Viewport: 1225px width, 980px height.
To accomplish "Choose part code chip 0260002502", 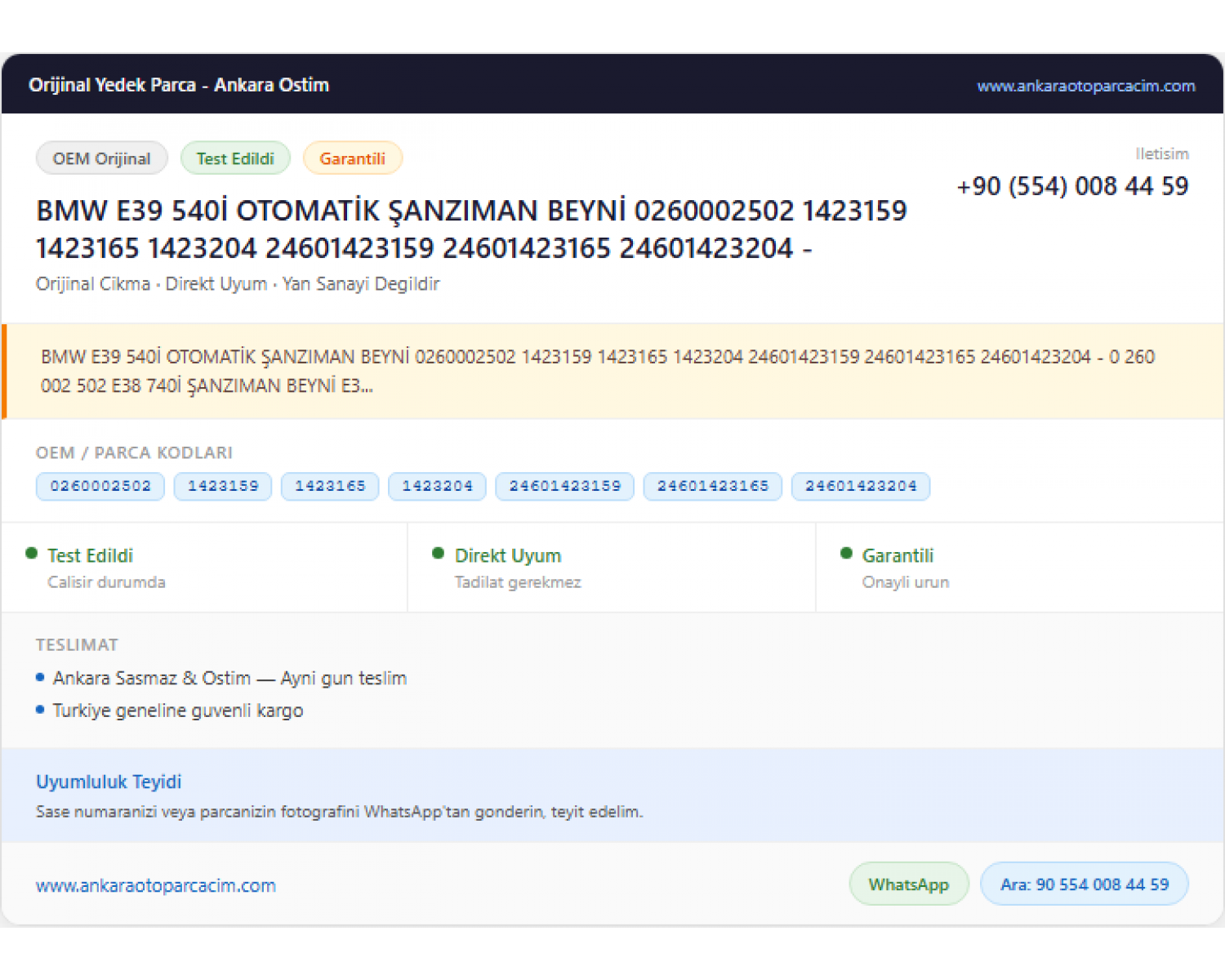I will click(x=100, y=486).
